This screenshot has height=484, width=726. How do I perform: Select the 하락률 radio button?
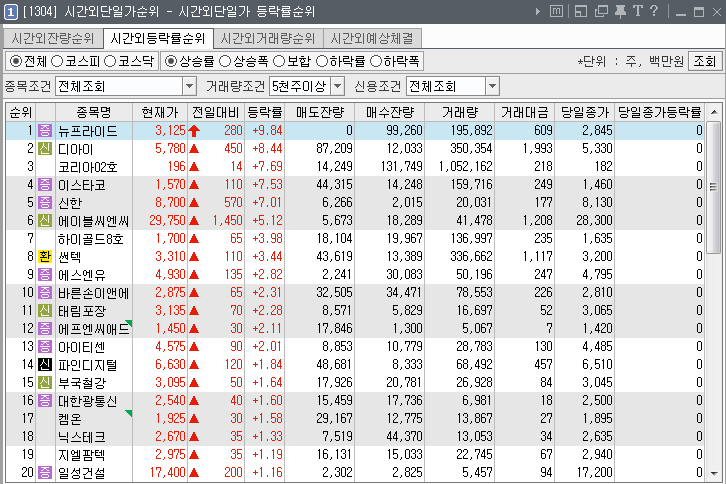click(x=322, y=61)
